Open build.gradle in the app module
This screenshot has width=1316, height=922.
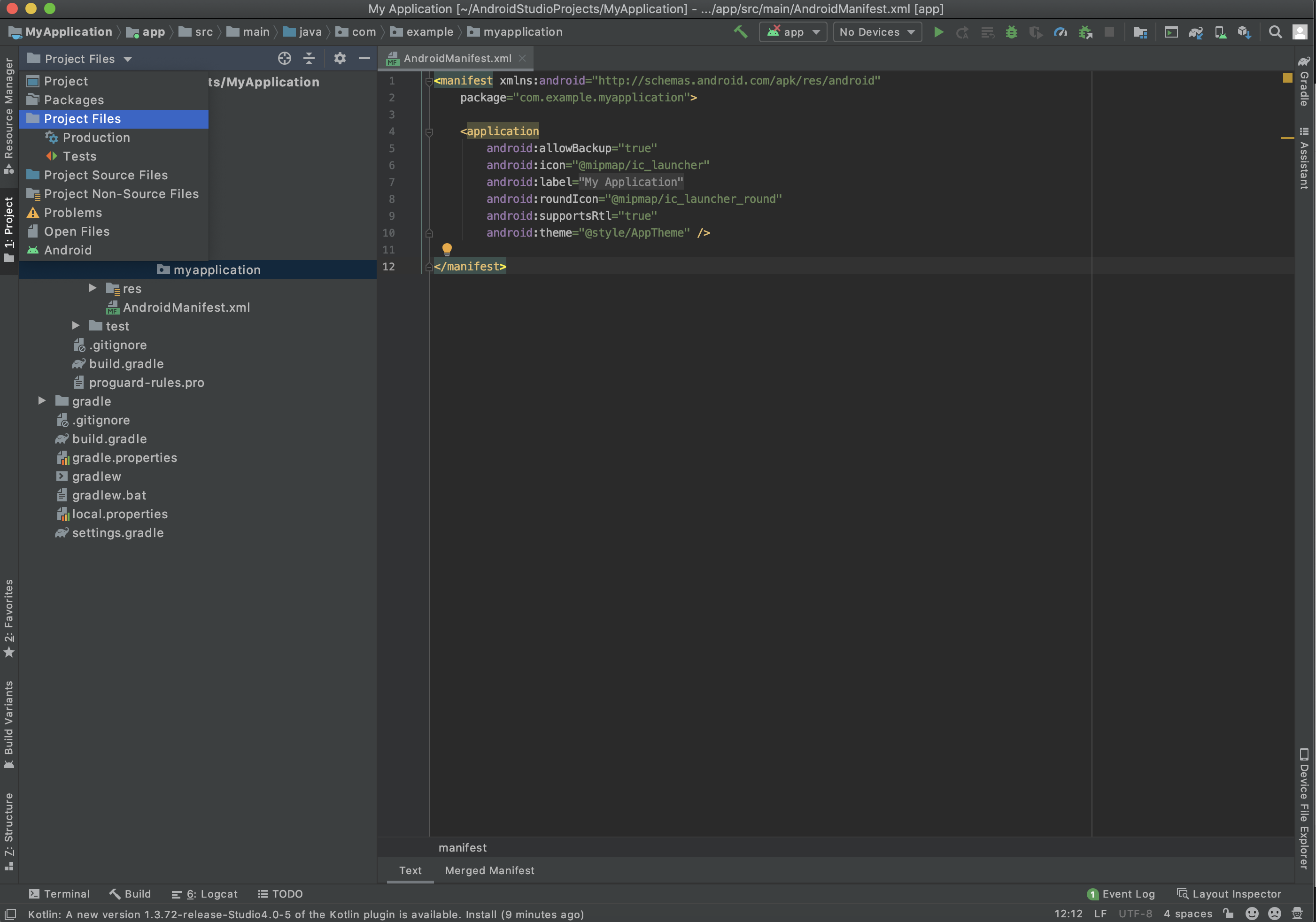[x=126, y=363]
